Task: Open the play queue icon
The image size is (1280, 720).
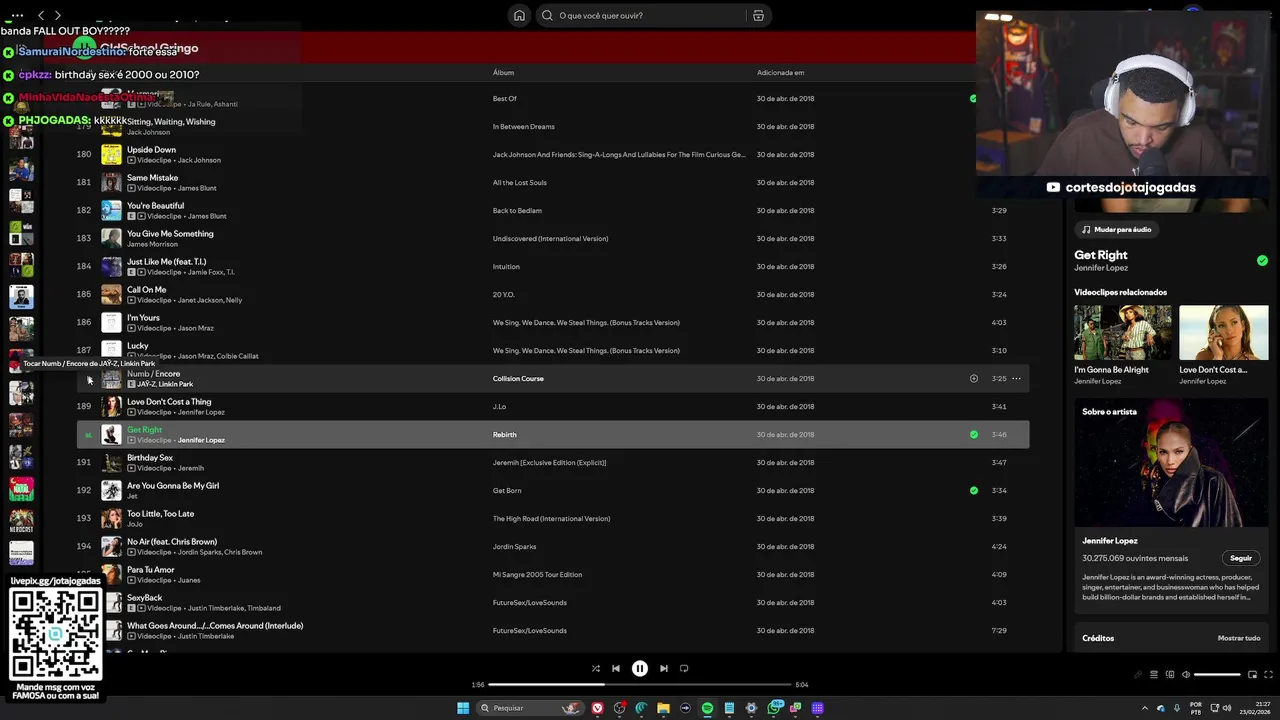Action: (x=1153, y=675)
